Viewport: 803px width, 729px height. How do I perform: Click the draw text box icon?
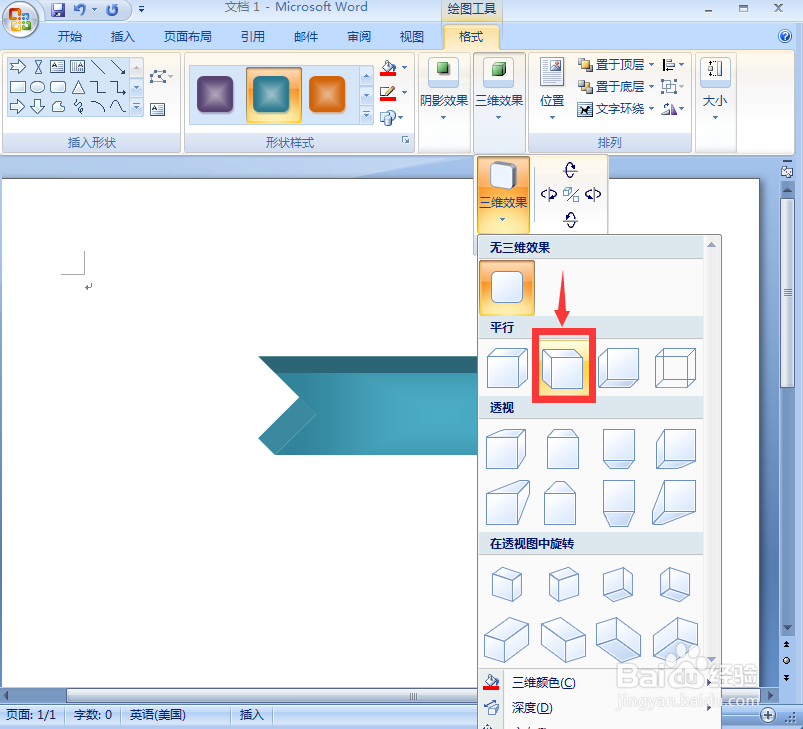(158, 109)
